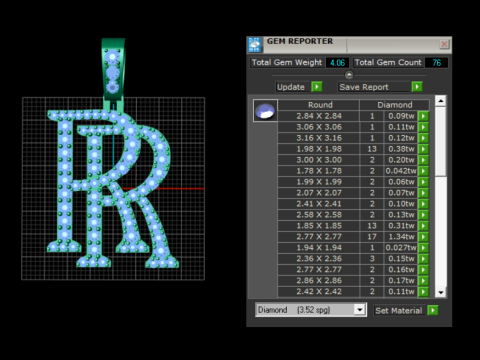480x360 pixels.
Task: Select the 2.86 X 2.86 size cell
Action: pyautogui.click(x=319, y=281)
